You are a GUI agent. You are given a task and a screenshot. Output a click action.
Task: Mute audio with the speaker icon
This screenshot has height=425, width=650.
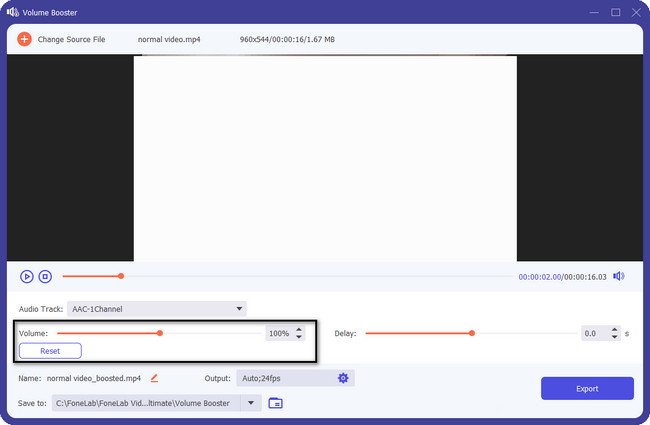pyautogui.click(x=619, y=276)
